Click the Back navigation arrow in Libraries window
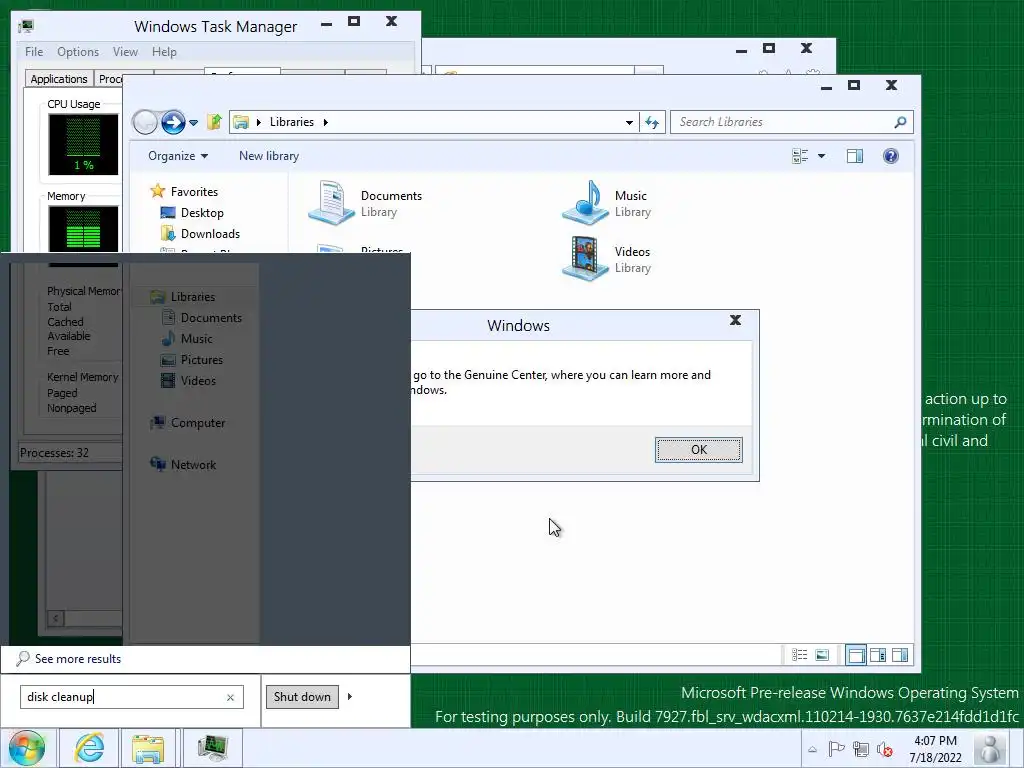 [145, 122]
